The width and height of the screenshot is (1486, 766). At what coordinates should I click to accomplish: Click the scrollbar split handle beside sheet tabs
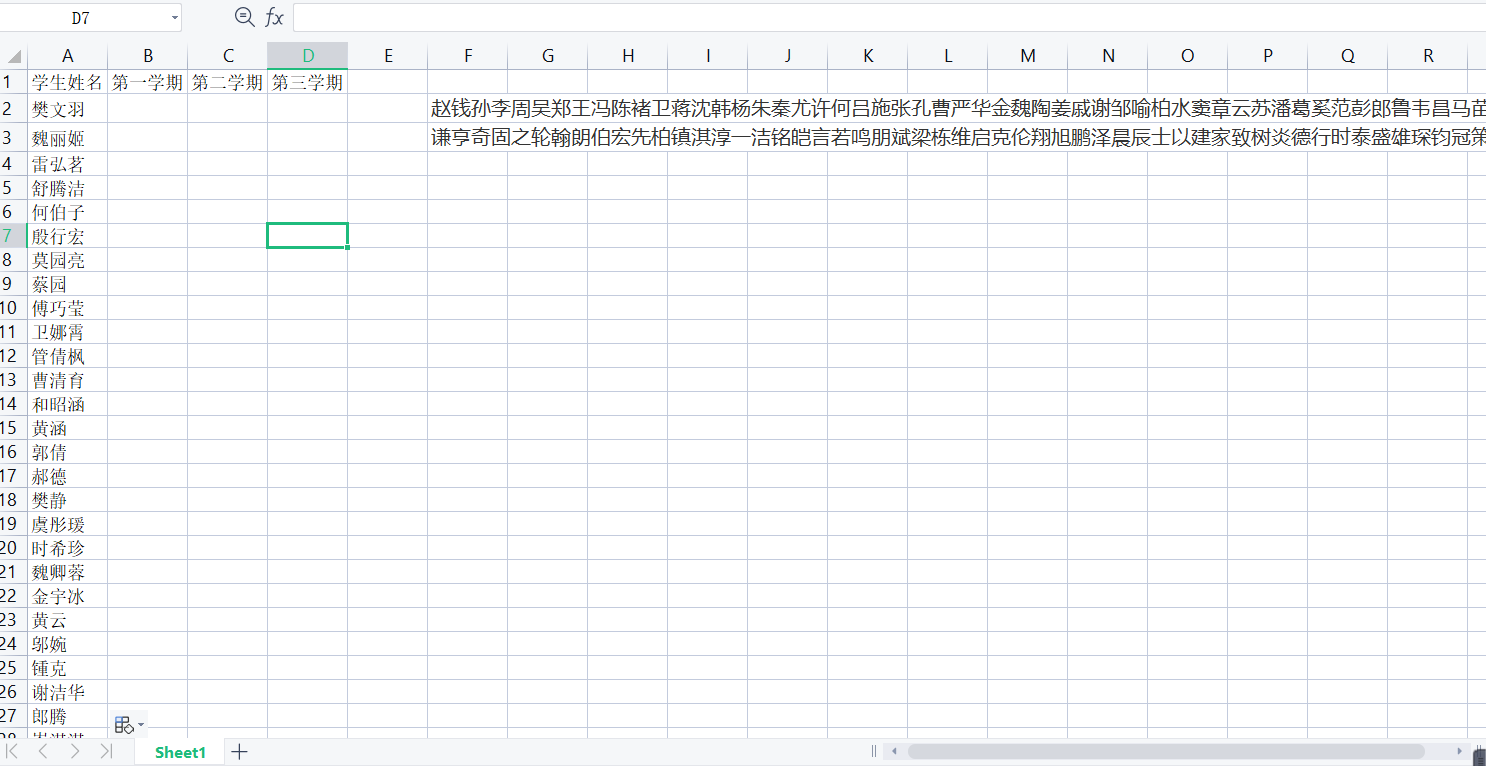coord(875,751)
